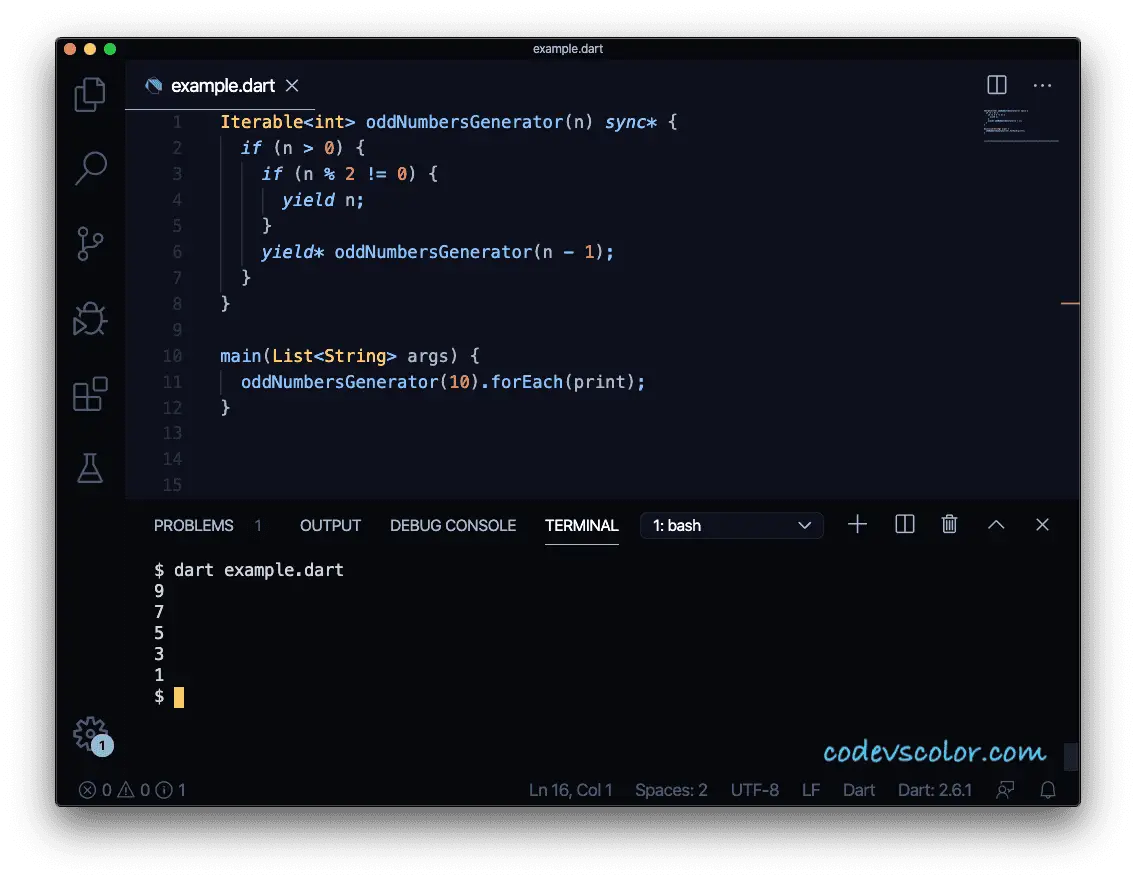Click the PROBLEMS count badge 1

coord(258,526)
